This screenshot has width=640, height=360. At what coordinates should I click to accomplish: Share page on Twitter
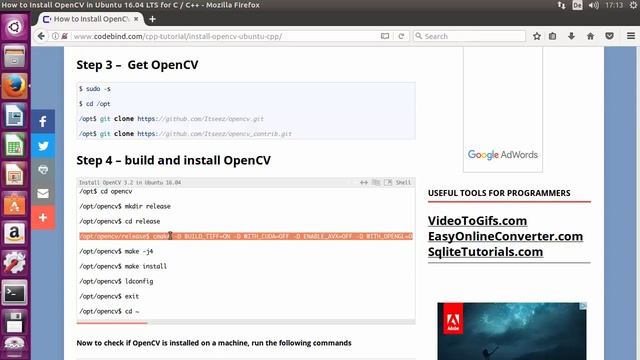click(x=43, y=145)
